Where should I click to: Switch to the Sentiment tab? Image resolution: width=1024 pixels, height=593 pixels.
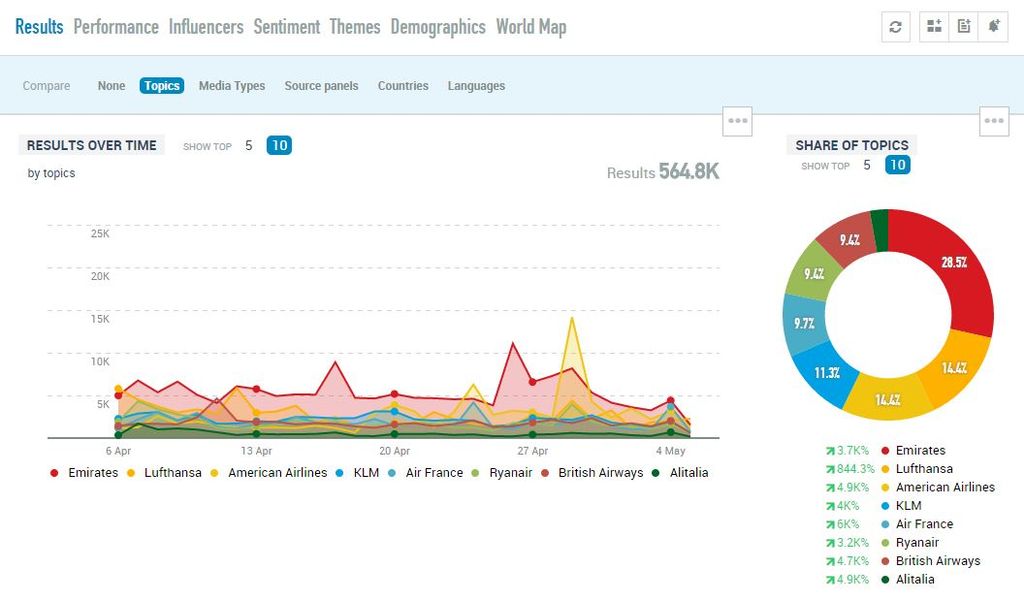[286, 27]
